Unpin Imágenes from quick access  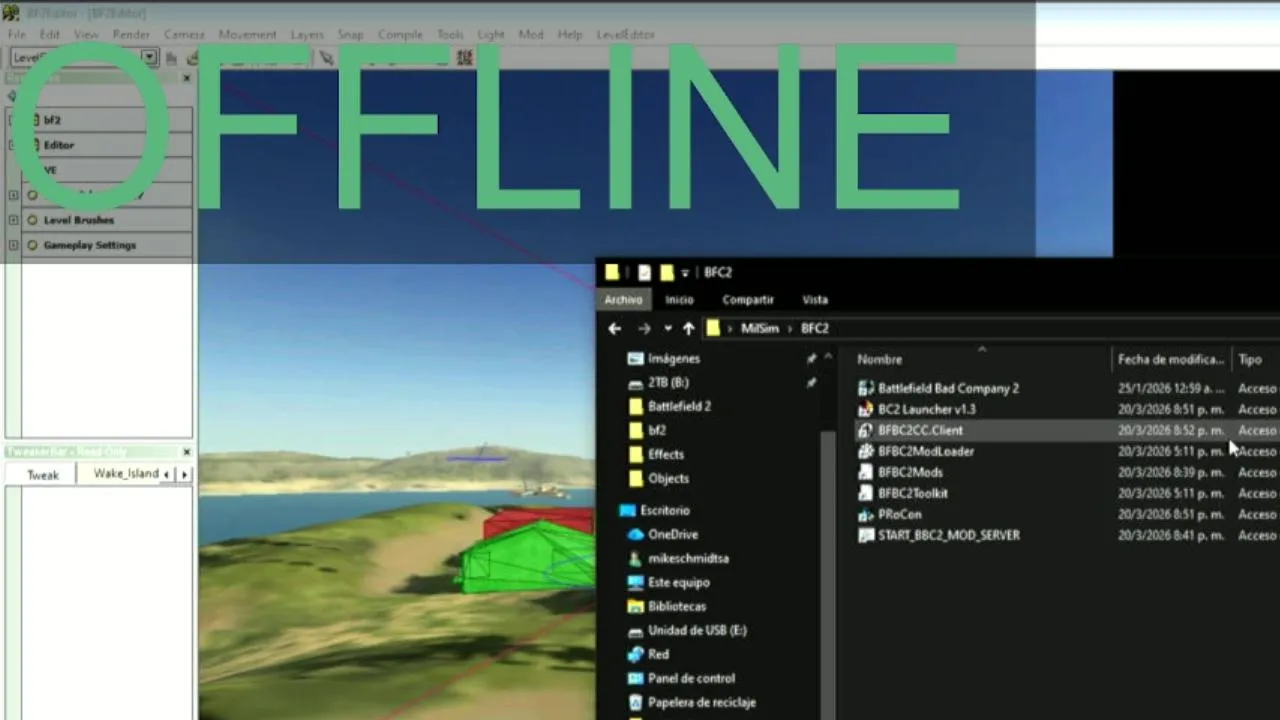click(811, 358)
